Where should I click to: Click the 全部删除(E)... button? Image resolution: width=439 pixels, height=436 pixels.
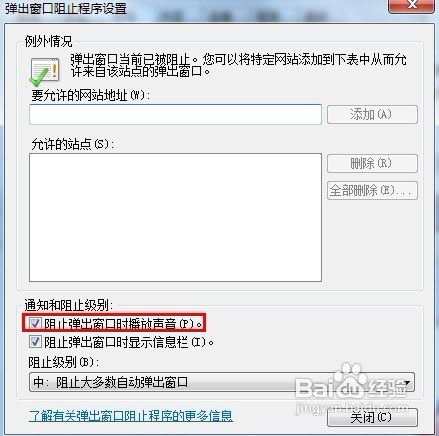pyautogui.click(x=372, y=190)
